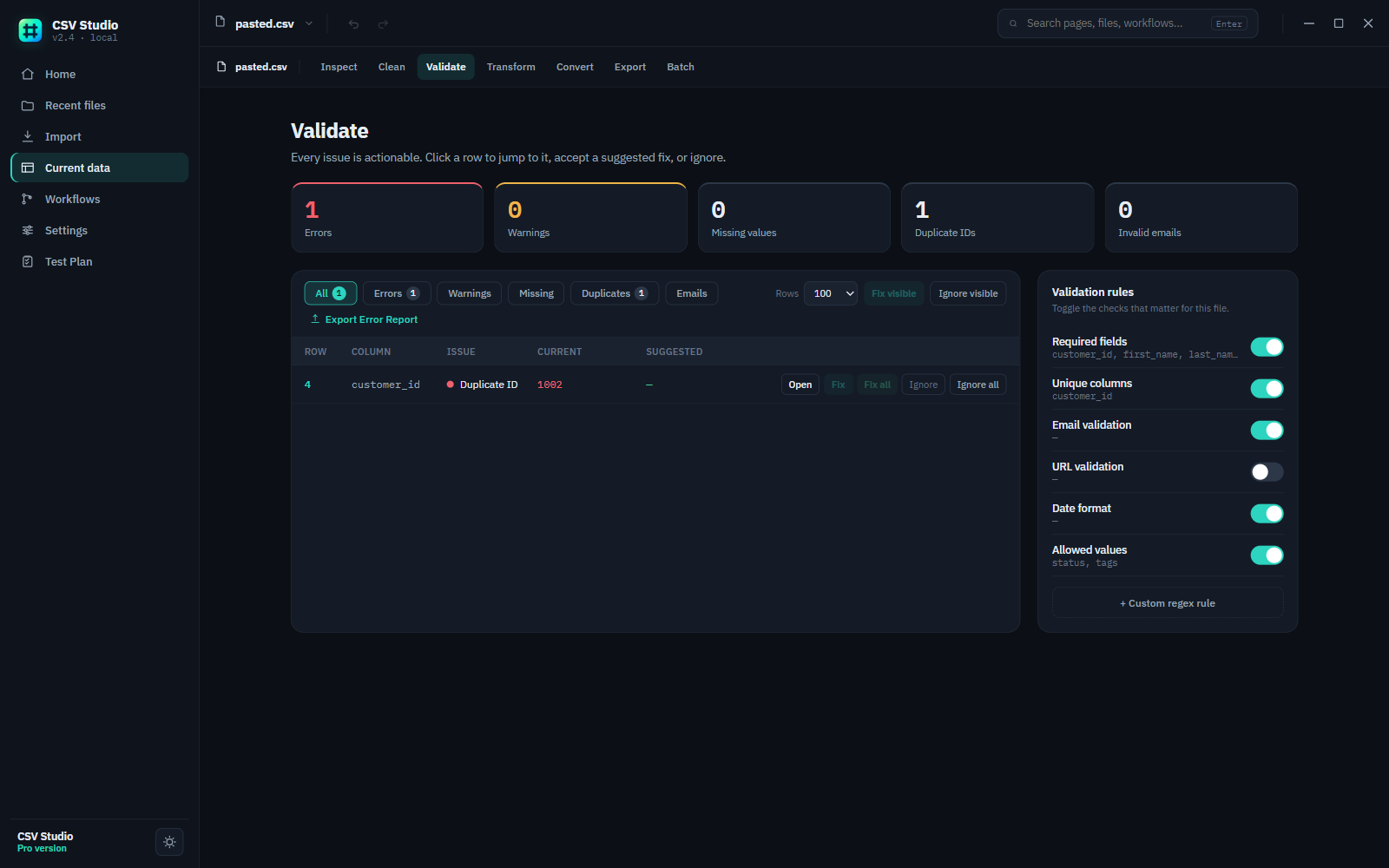Filter issues by Emails
This screenshot has height=868, width=1389.
click(692, 293)
